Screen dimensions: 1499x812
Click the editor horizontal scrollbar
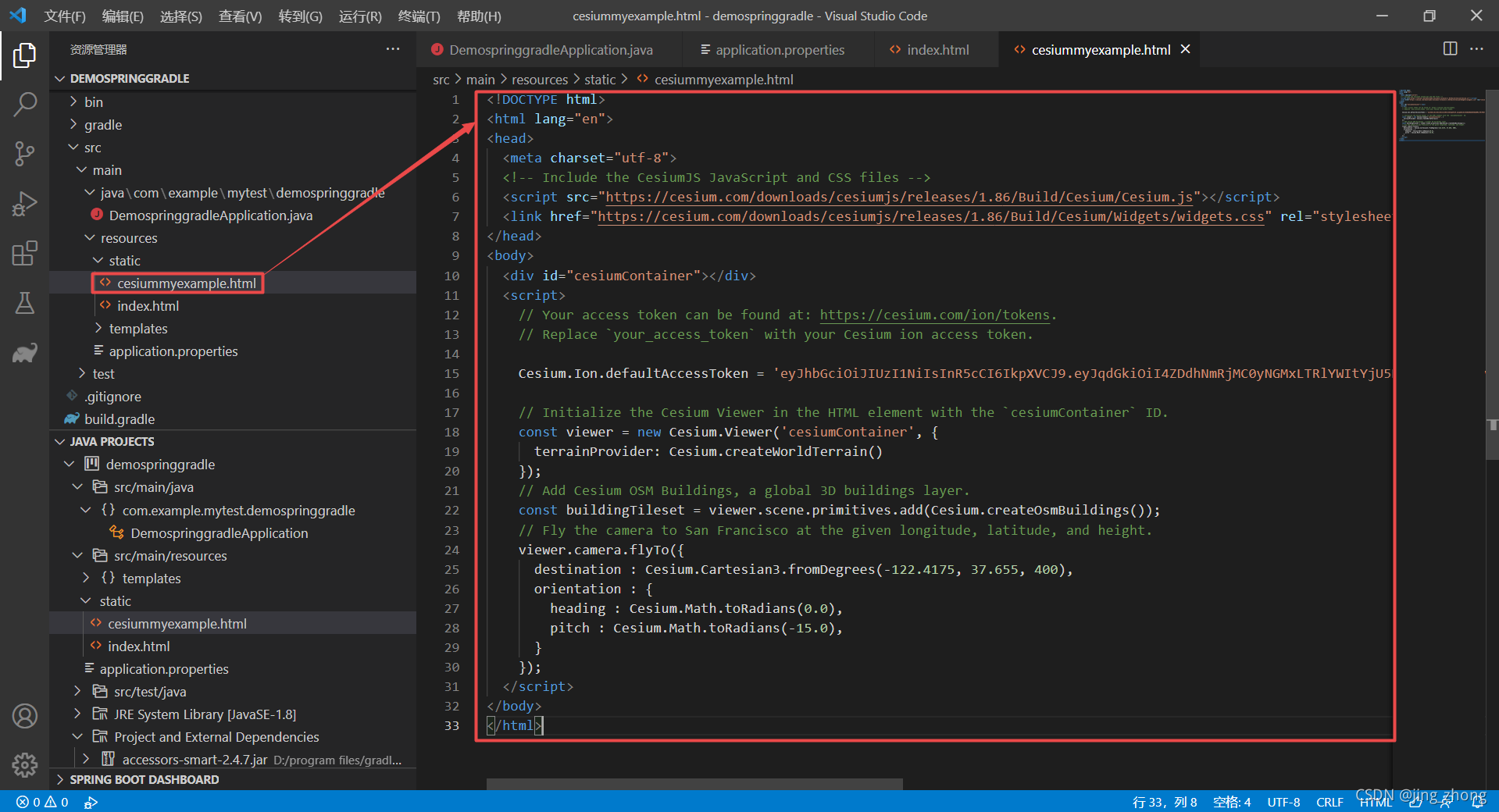pos(694,784)
